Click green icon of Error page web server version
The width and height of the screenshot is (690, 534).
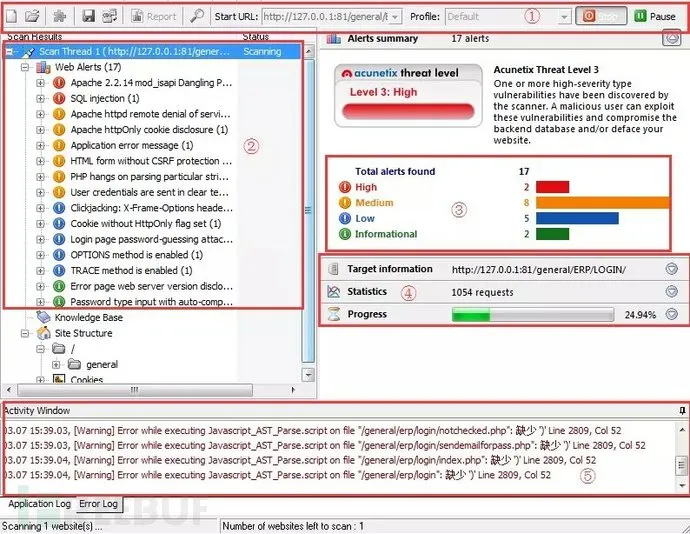59,287
